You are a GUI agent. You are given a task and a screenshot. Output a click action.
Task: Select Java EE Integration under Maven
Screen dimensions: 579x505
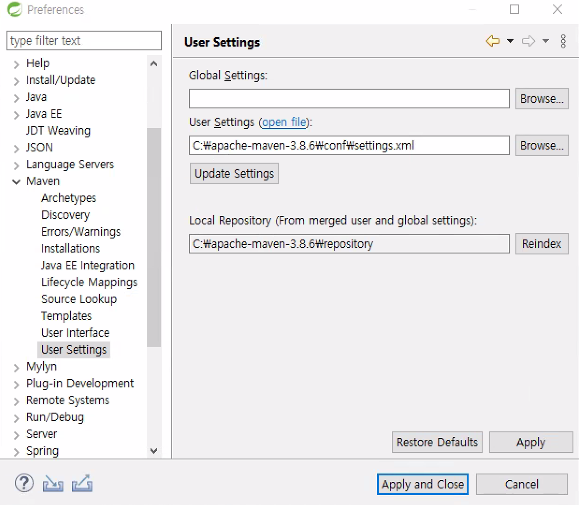coord(88,265)
